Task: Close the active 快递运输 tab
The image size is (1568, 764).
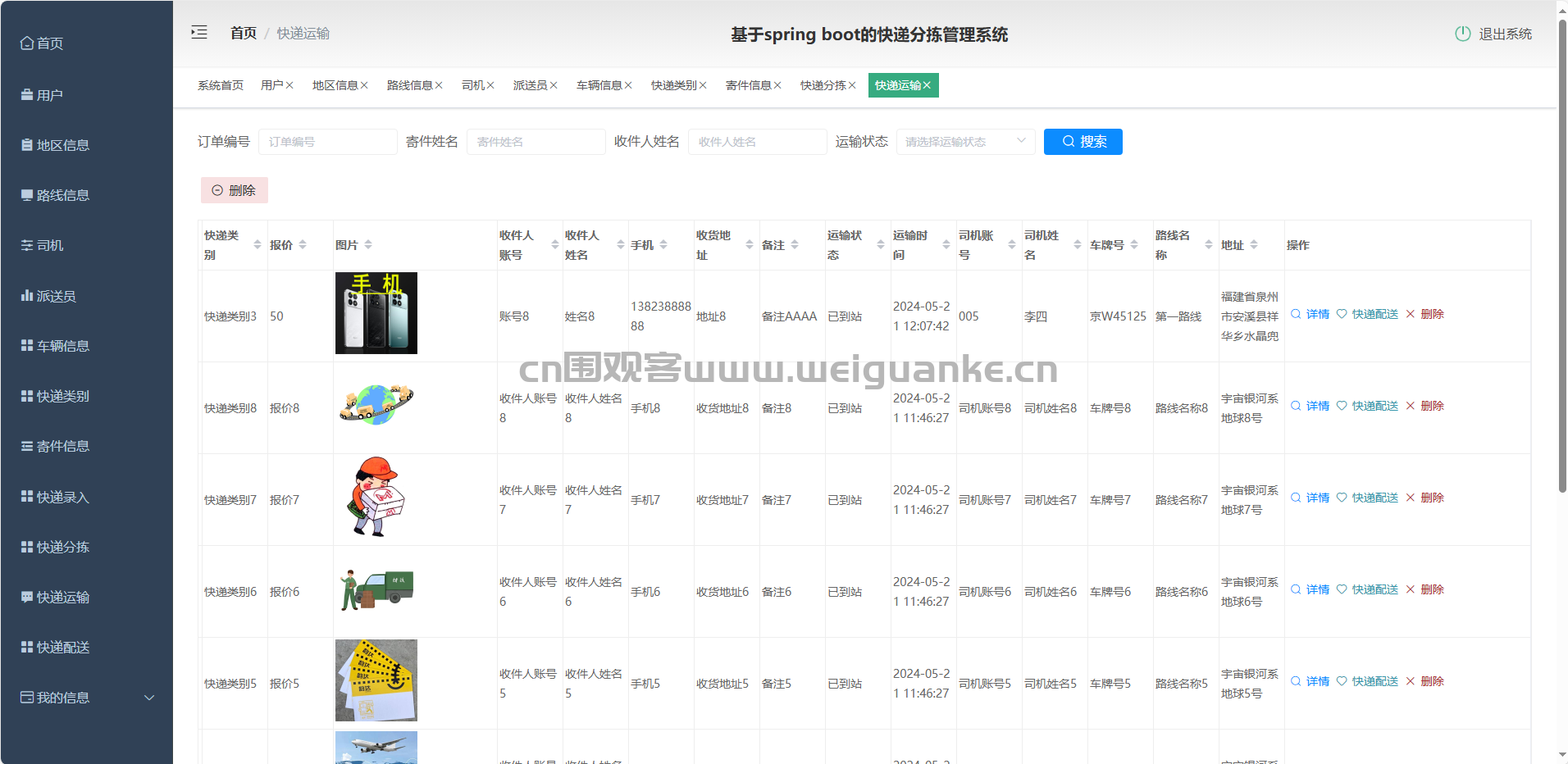Action: [x=927, y=85]
